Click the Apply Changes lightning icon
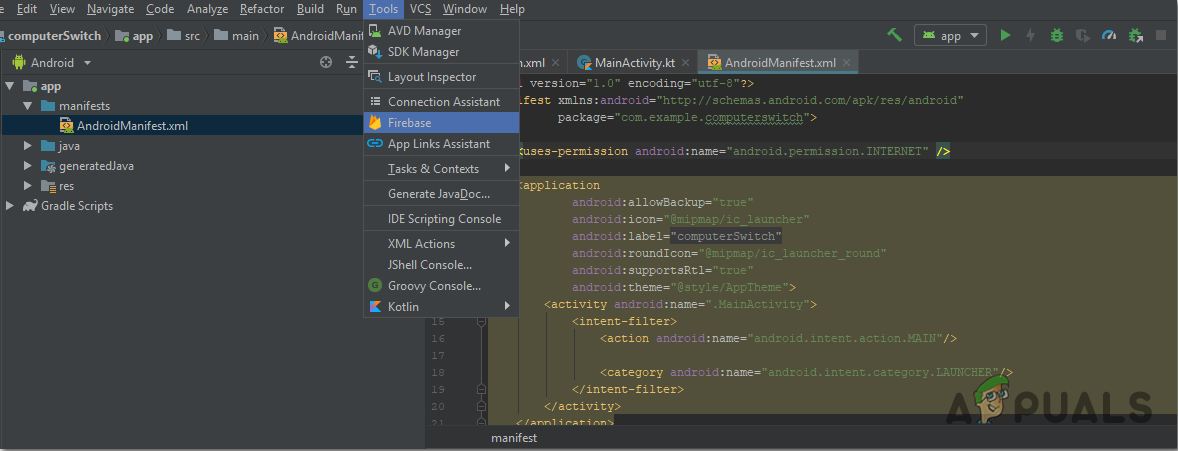1178x451 pixels. 1031,35
